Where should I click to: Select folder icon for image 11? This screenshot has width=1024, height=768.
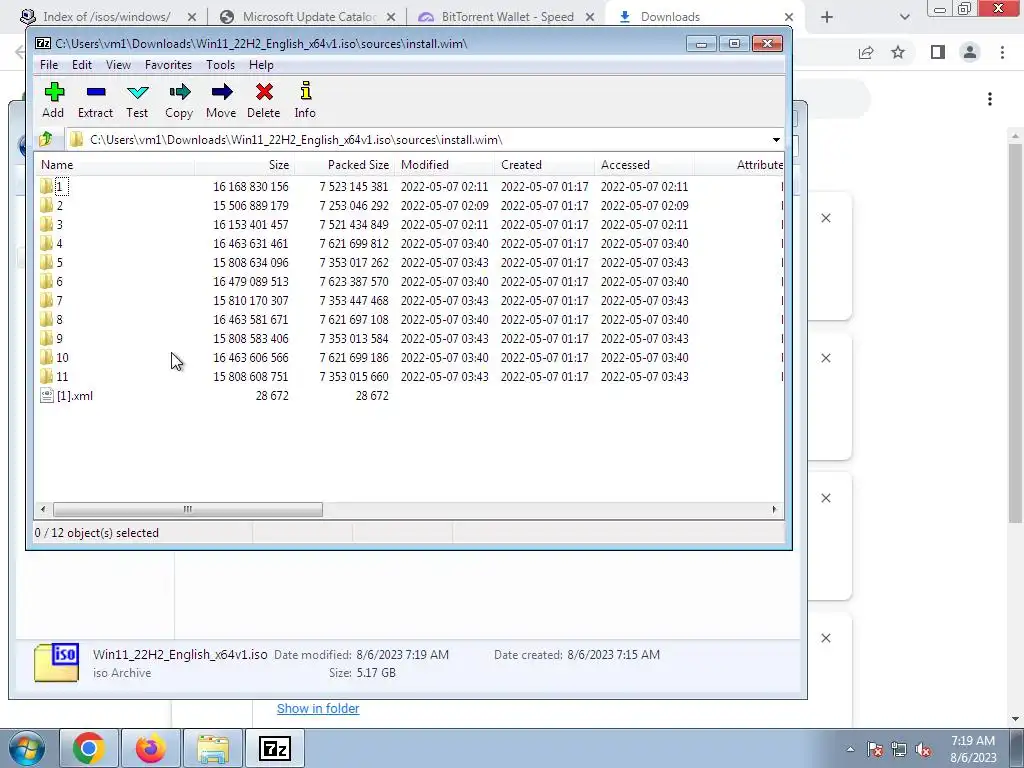coord(46,376)
